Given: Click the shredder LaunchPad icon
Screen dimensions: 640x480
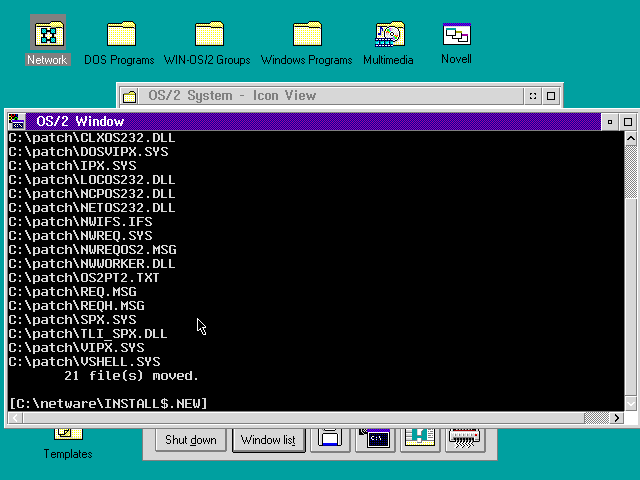Looking at the screenshot, I should point(465,439).
